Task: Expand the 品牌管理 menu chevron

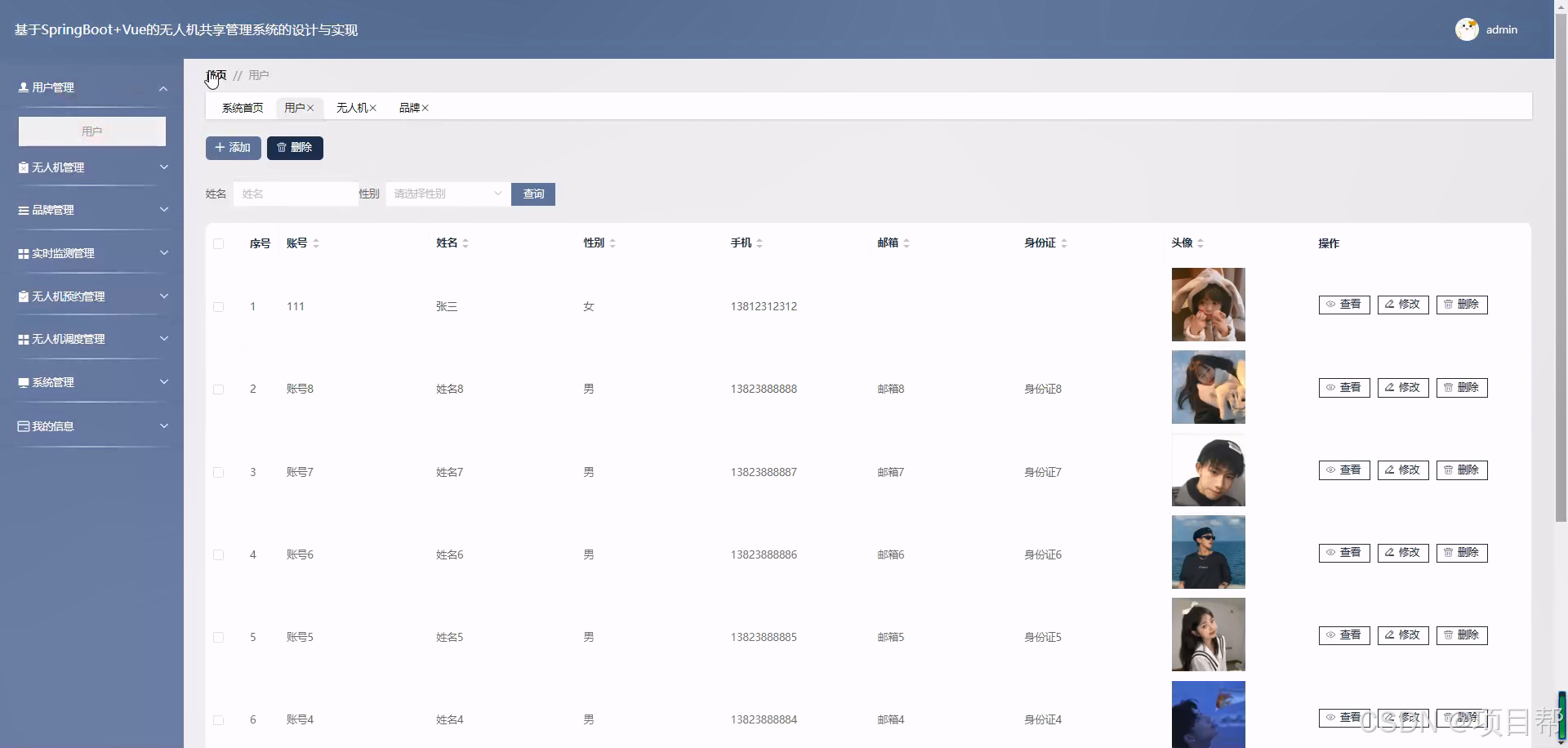Action: (x=163, y=210)
